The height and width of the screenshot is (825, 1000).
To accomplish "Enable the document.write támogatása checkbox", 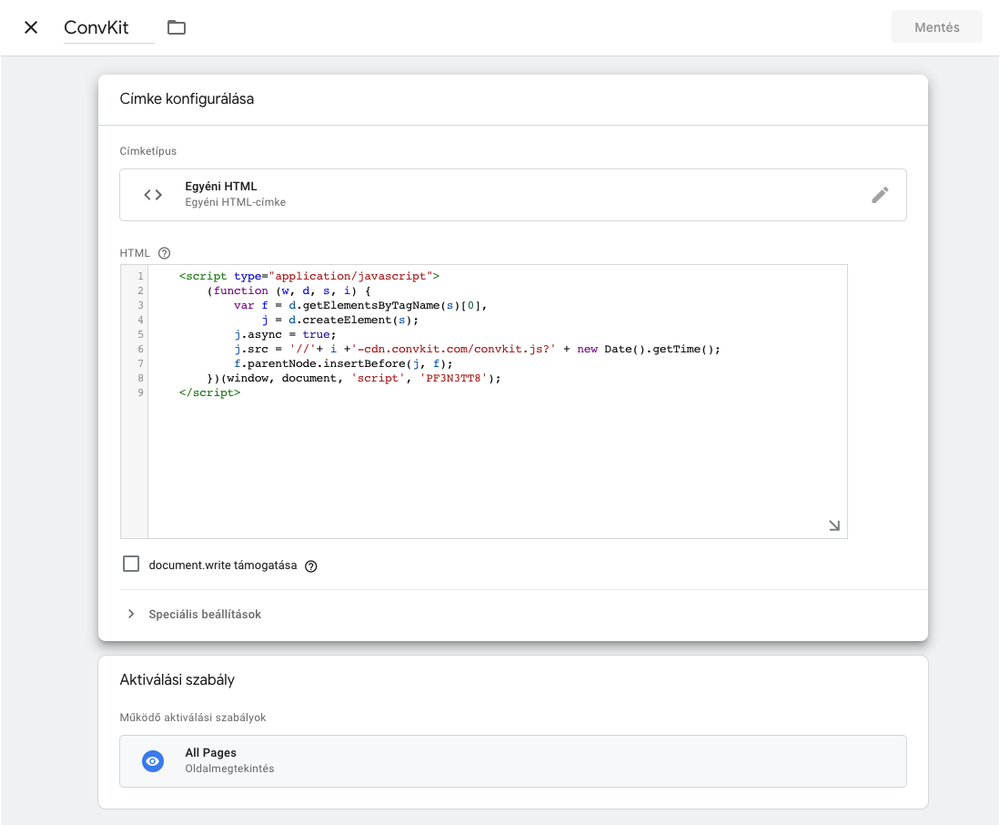I will (x=131, y=564).
